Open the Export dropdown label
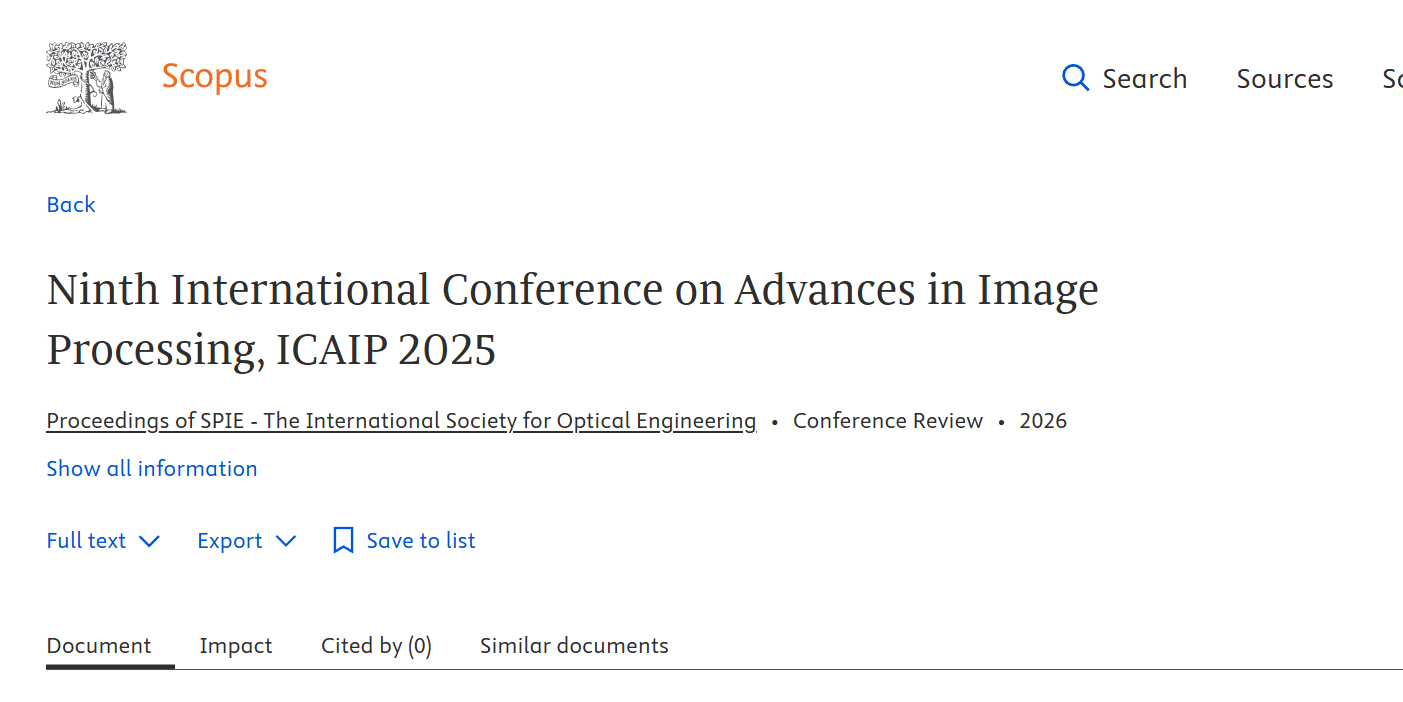1403x702 pixels. 229,541
